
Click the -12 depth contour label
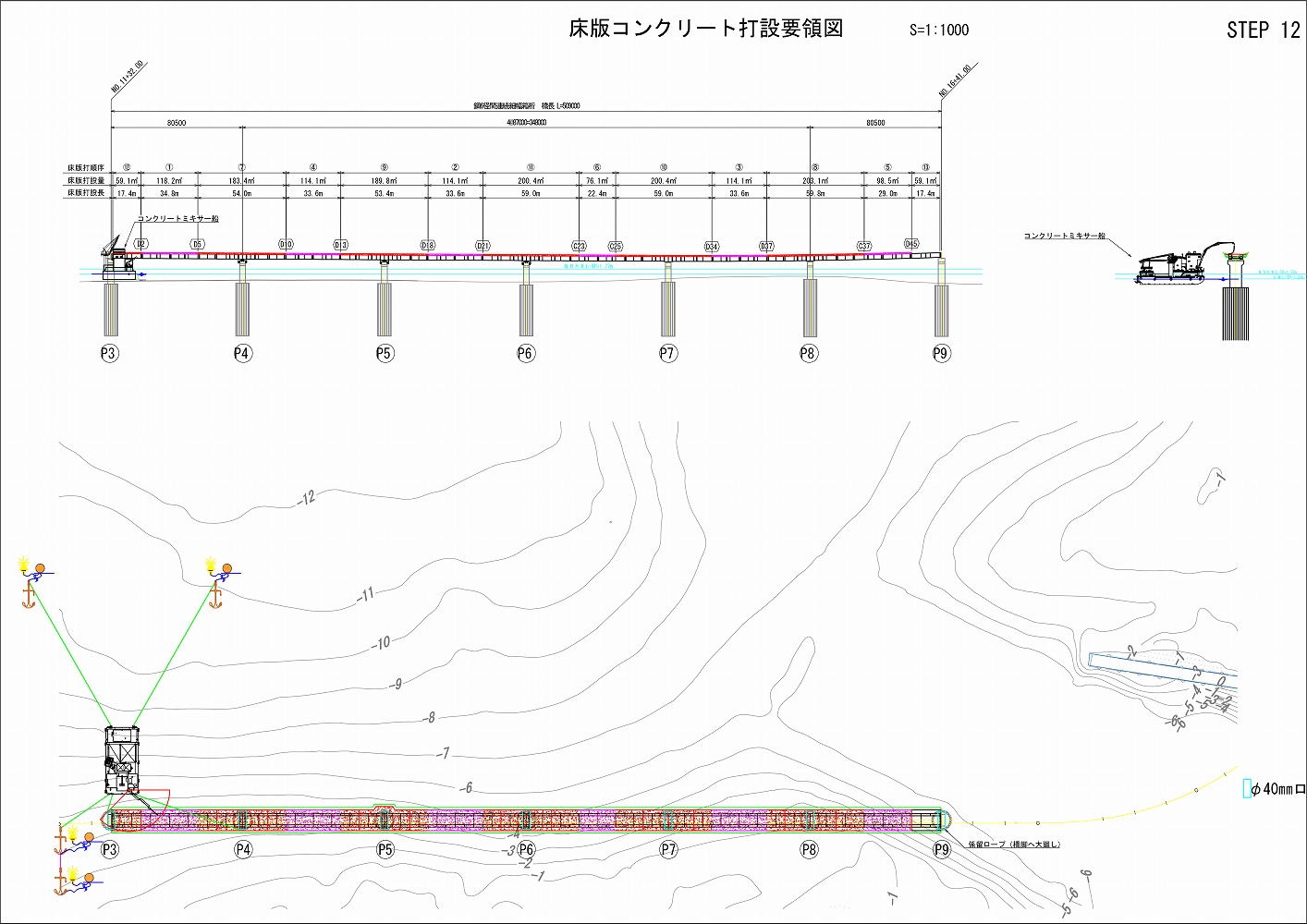click(x=307, y=498)
